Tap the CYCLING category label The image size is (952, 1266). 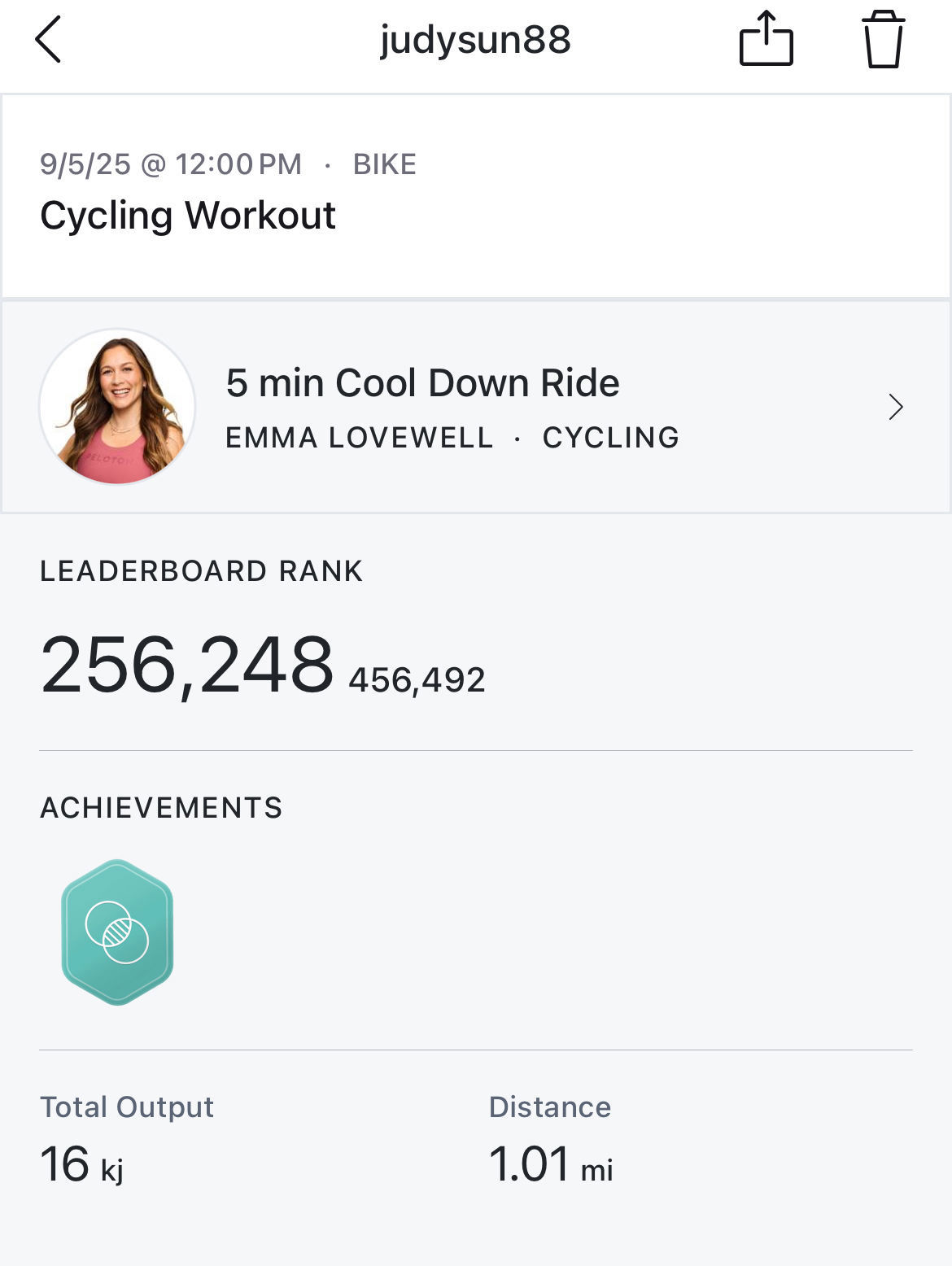point(611,438)
